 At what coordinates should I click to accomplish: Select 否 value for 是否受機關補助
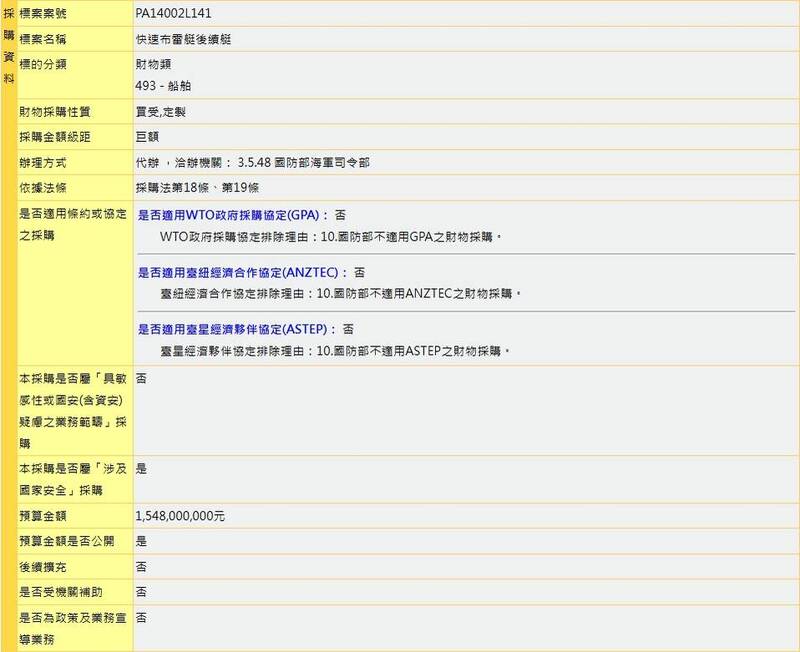[x=141, y=592]
